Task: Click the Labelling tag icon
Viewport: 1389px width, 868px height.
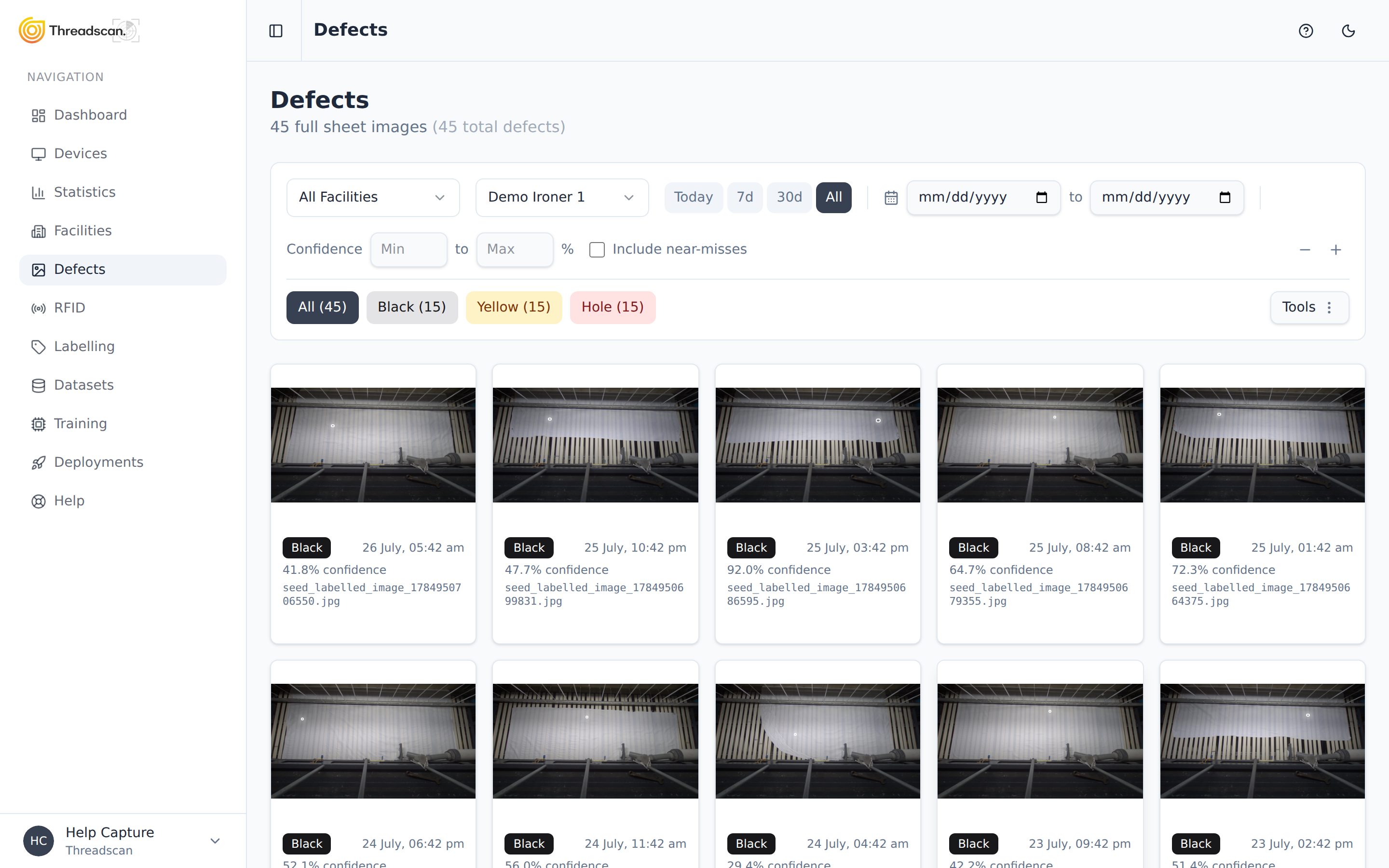Action: (39, 347)
